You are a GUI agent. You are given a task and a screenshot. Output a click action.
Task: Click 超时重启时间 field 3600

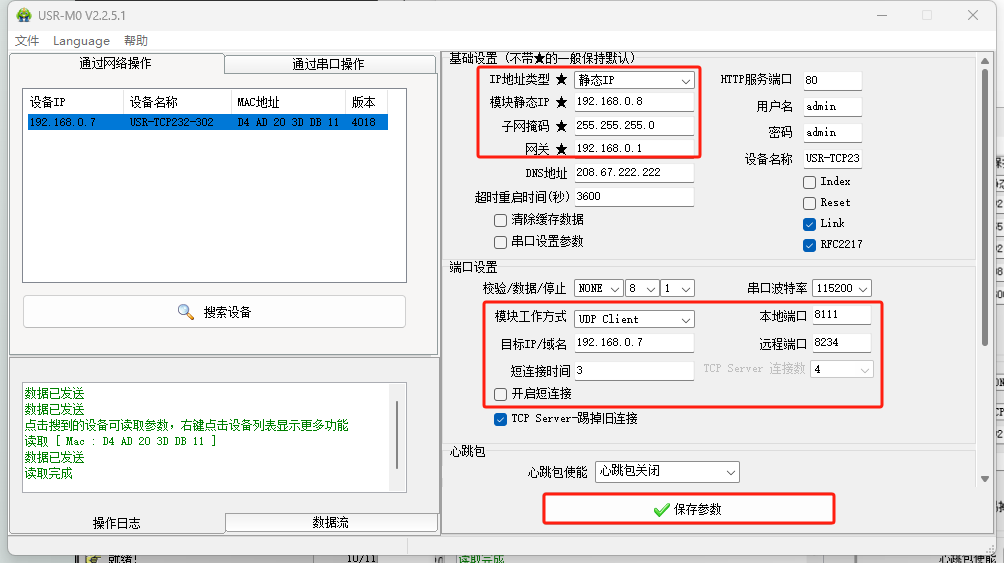click(634, 197)
